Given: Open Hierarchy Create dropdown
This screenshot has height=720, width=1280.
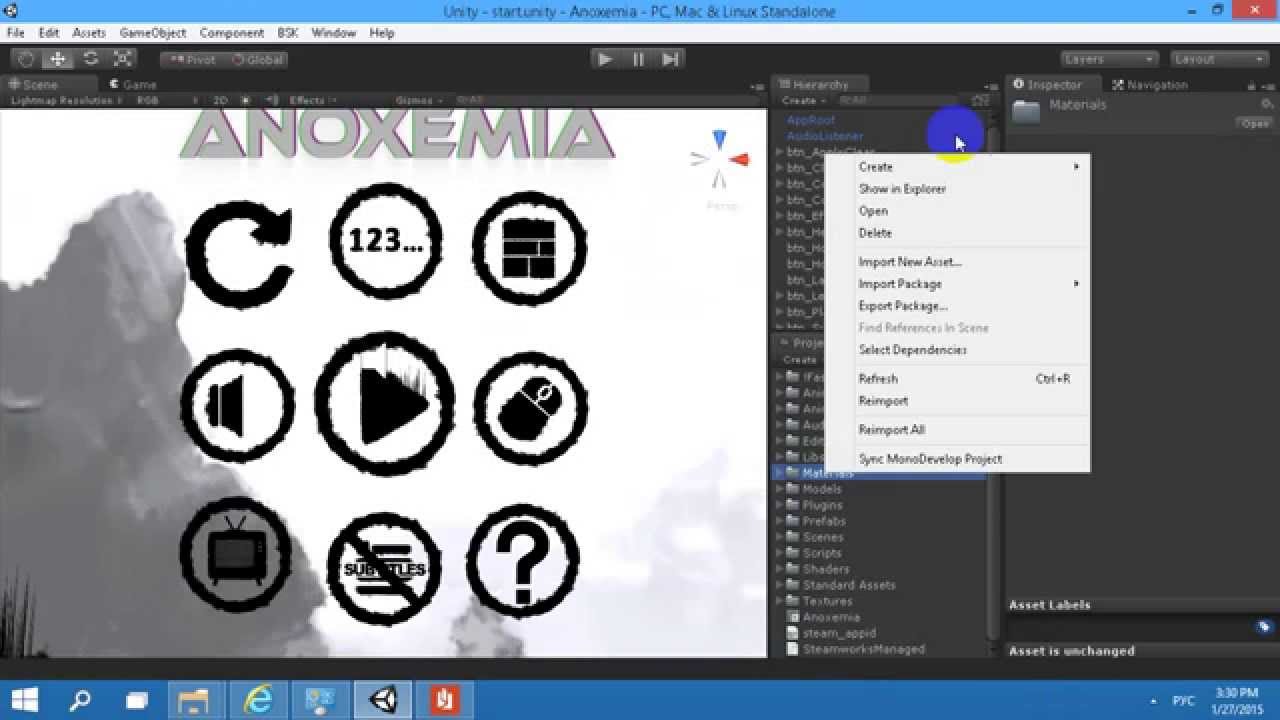Looking at the screenshot, I should pyautogui.click(x=804, y=100).
